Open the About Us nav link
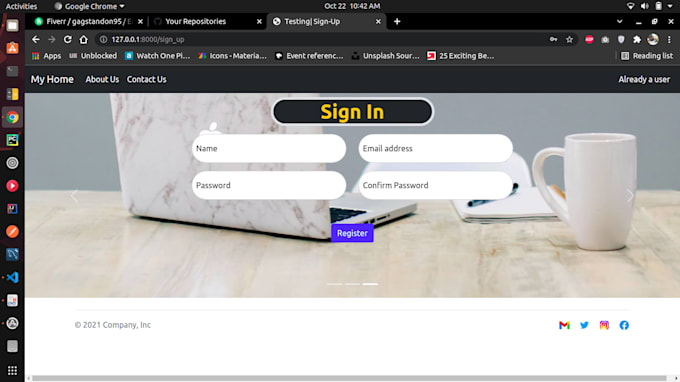 tap(102, 79)
